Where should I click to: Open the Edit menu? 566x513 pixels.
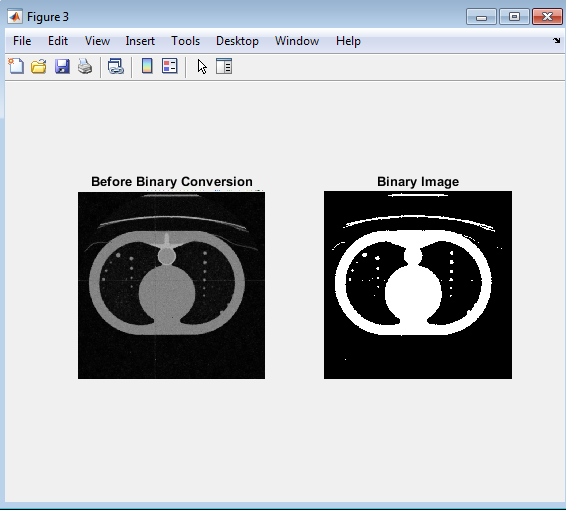pos(58,41)
